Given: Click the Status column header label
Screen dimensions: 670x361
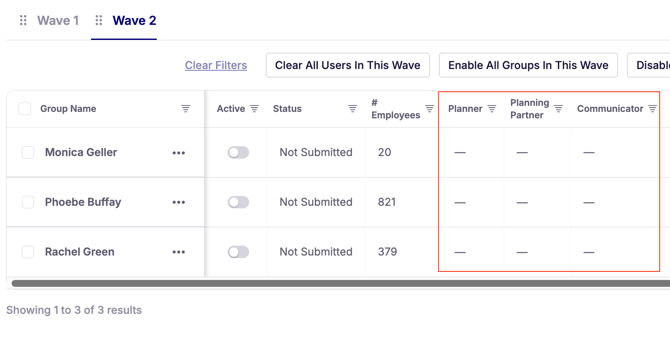Looking at the screenshot, I should point(287,109).
